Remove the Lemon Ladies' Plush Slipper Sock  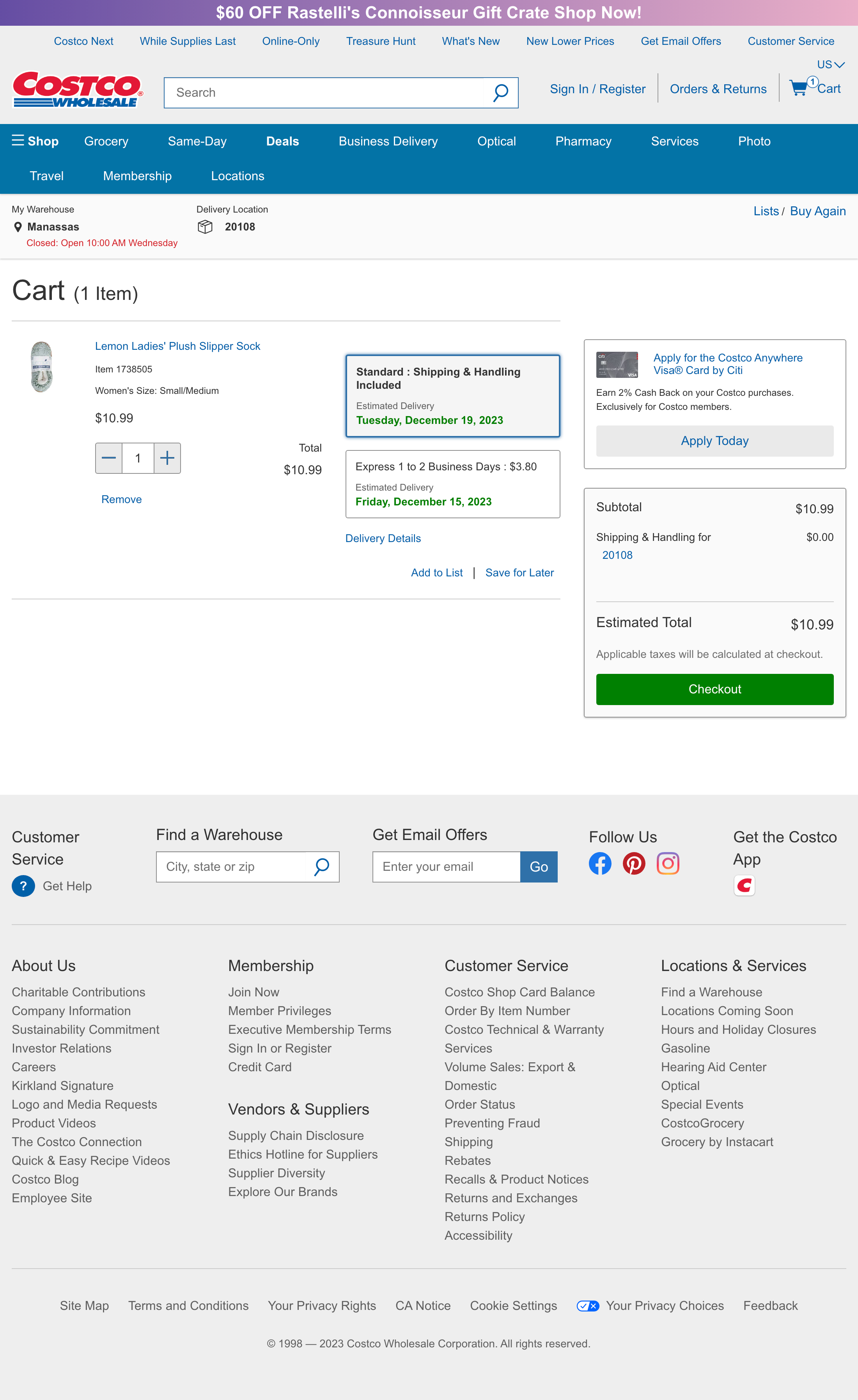tap(121, 499)
